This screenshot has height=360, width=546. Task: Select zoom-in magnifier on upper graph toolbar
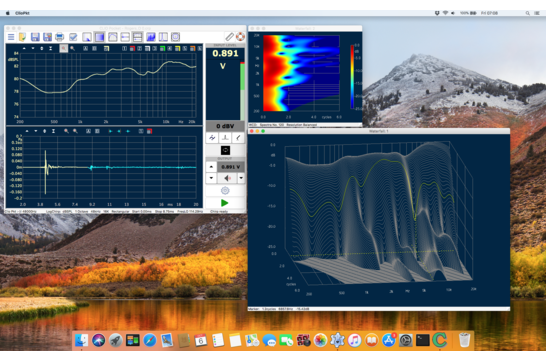[64, 48]
